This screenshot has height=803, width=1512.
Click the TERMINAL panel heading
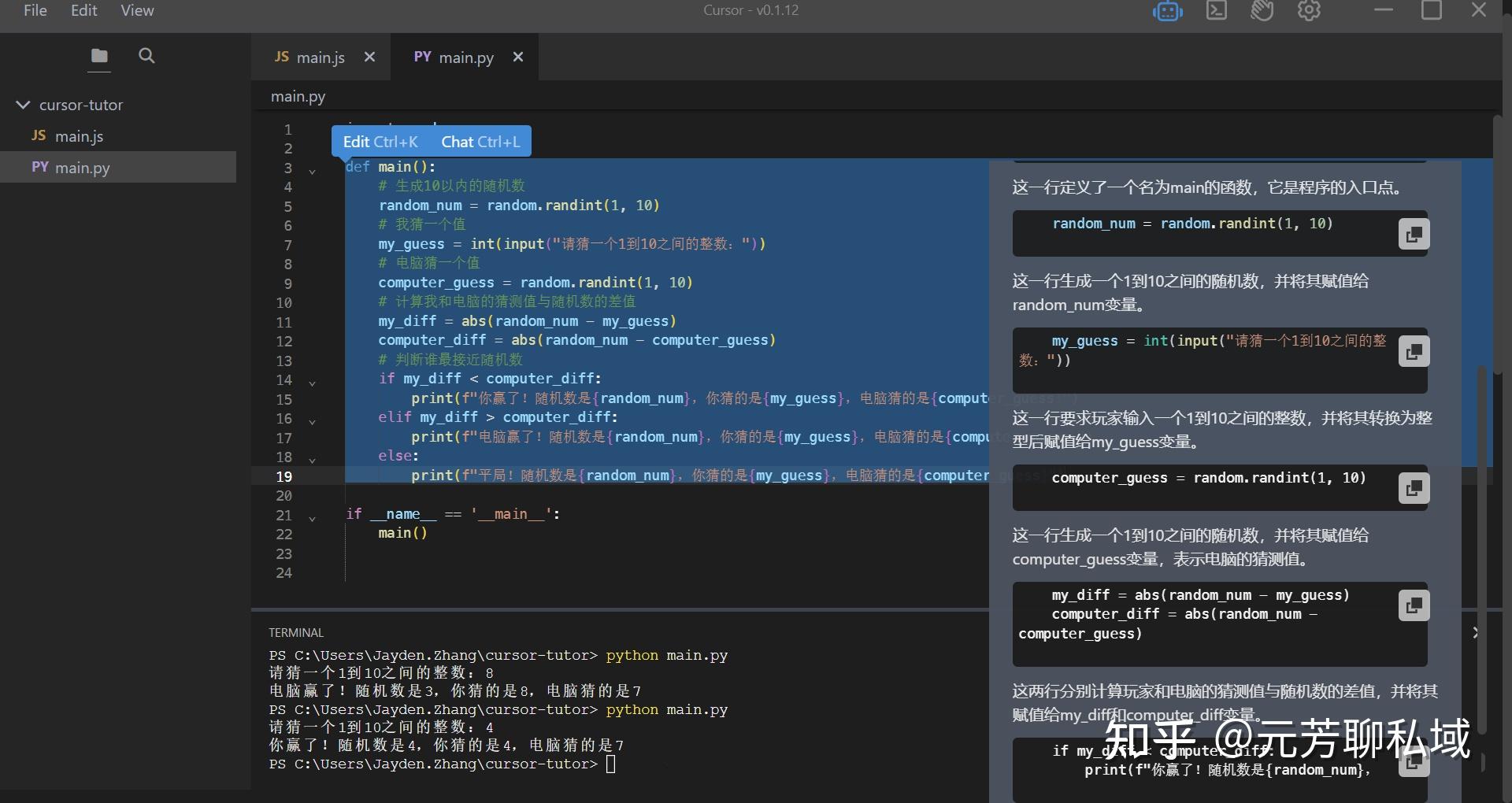click(x=296, y=632)
